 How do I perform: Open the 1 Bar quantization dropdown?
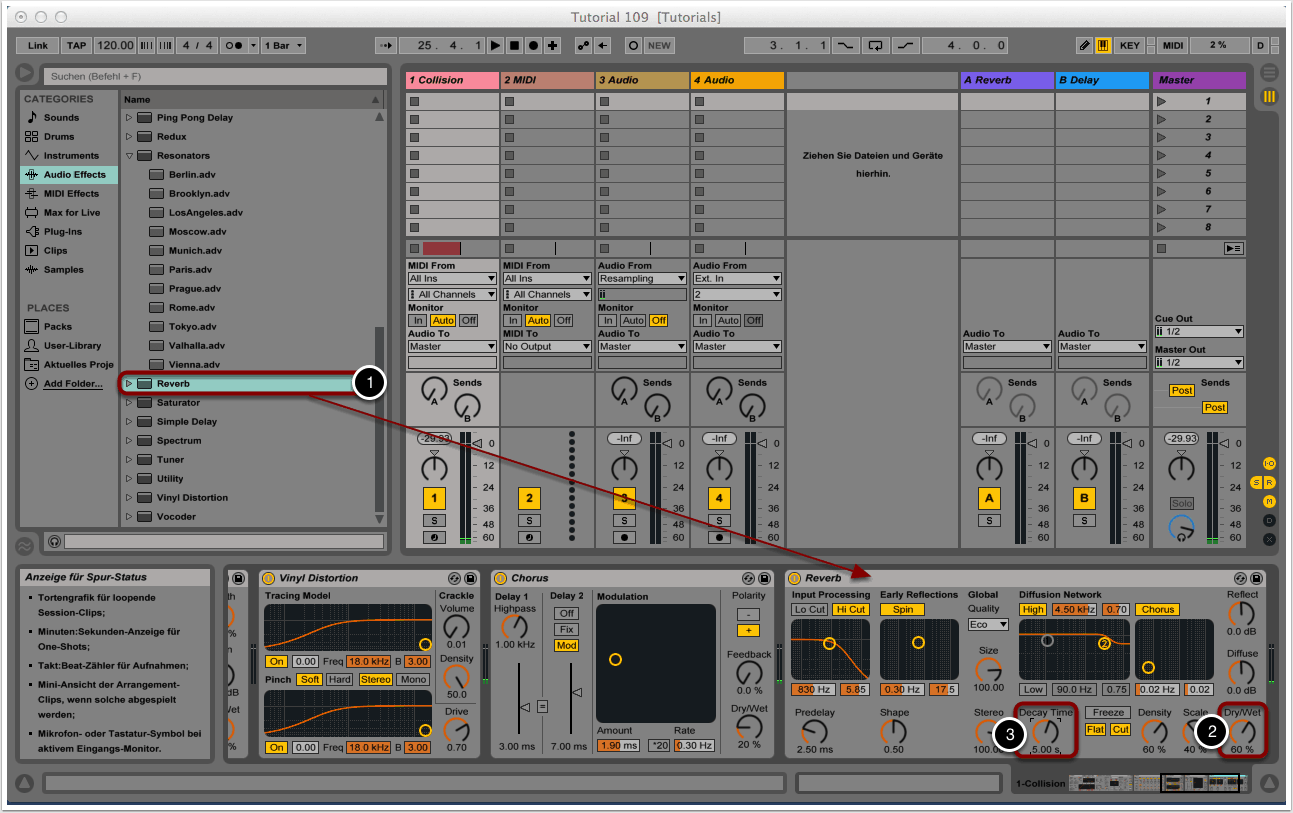[x=284, y=46]
